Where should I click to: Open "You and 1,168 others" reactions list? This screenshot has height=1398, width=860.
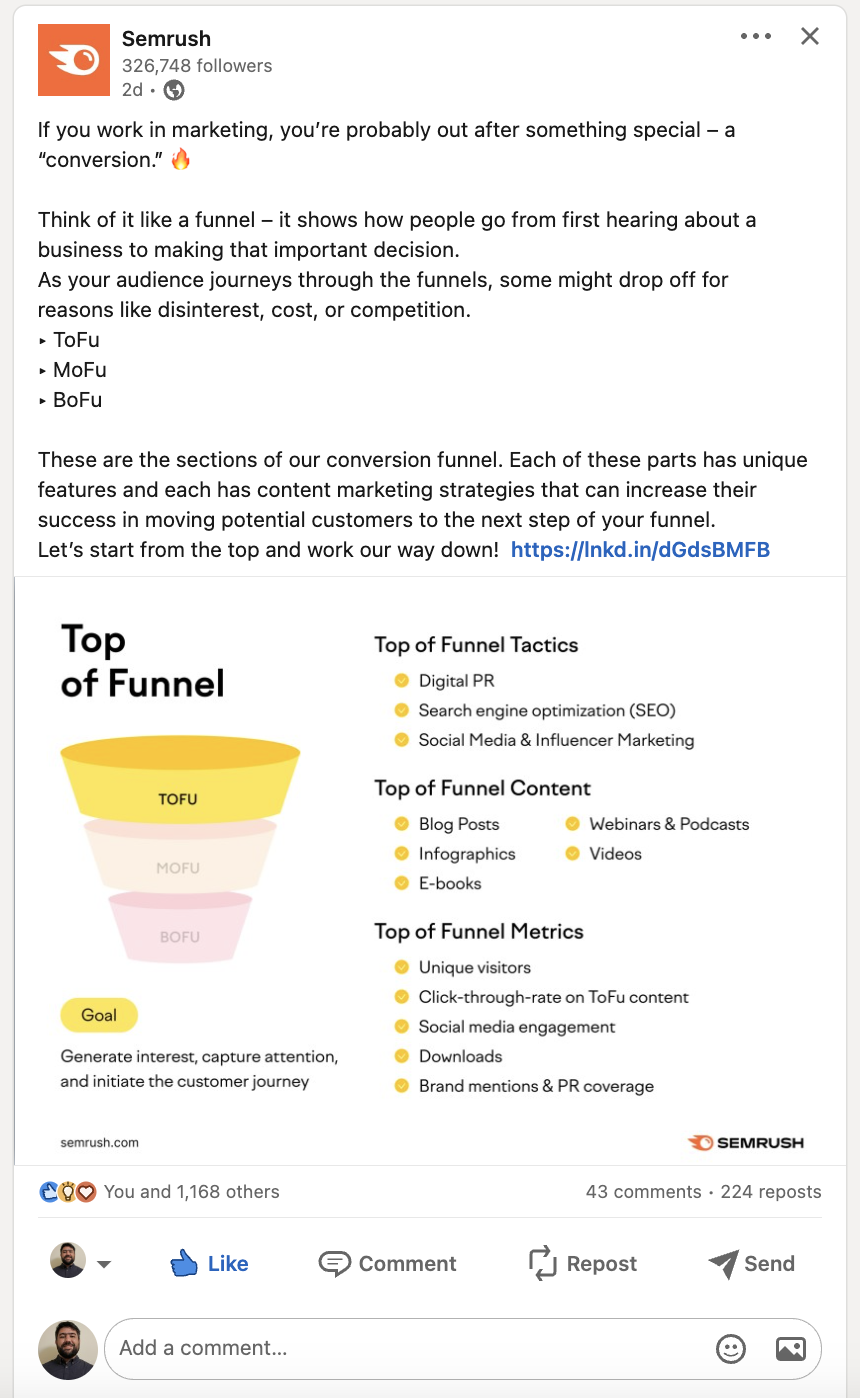point(192,1192)
